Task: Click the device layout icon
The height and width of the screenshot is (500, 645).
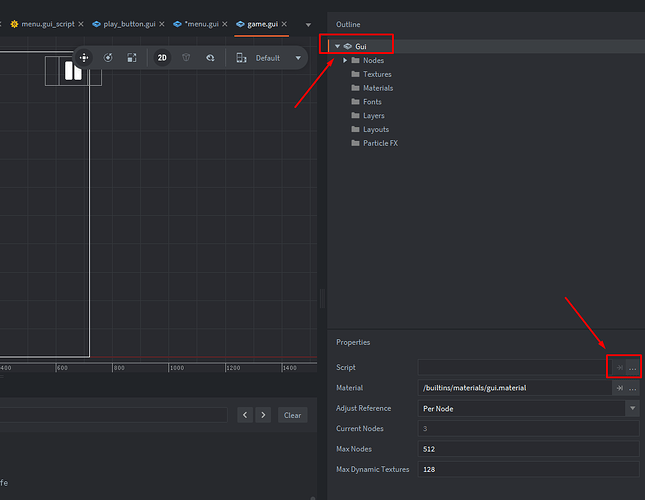Action: coord(241,58)
